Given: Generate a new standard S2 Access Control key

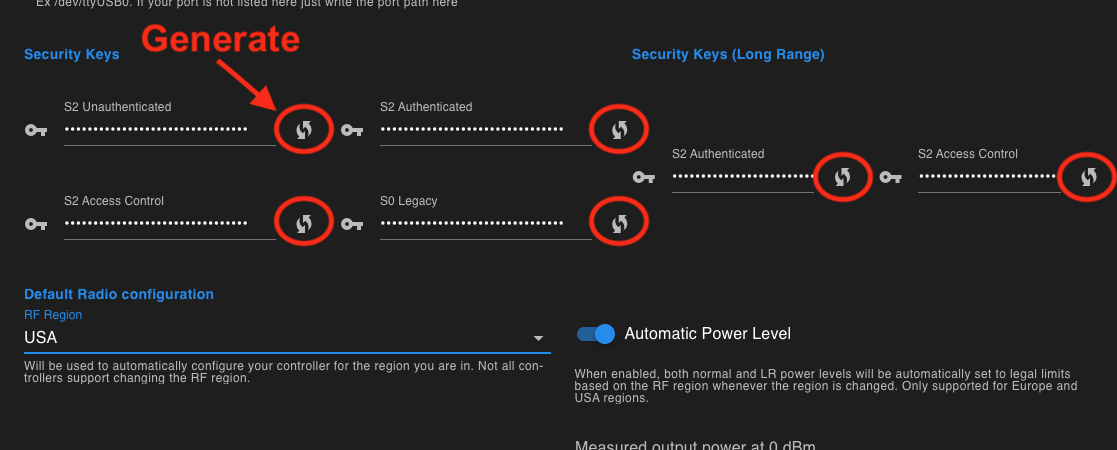Looking at the screenshot, I should 304,224.
